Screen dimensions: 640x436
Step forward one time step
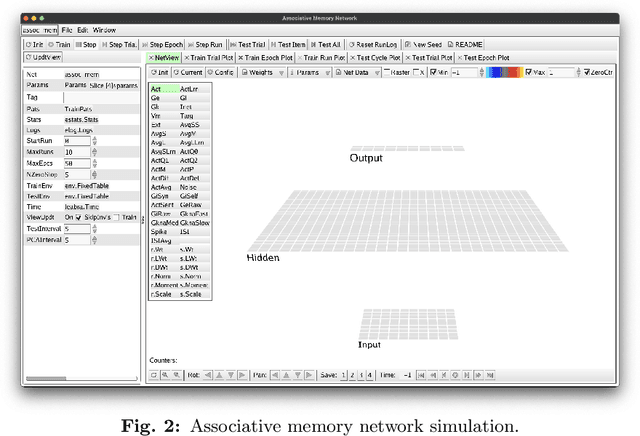(467, 375)
